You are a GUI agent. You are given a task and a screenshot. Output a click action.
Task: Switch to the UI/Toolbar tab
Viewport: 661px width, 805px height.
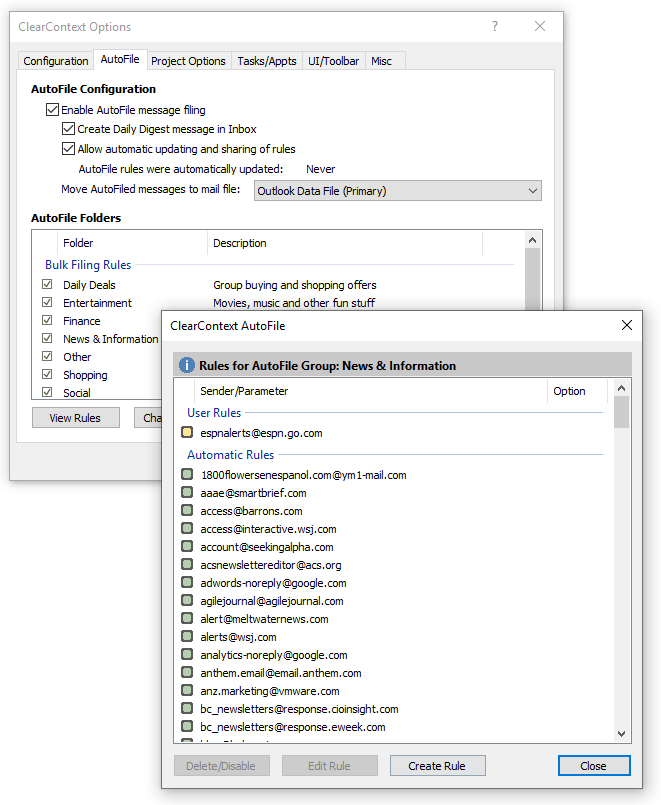[x=334, y=61]
